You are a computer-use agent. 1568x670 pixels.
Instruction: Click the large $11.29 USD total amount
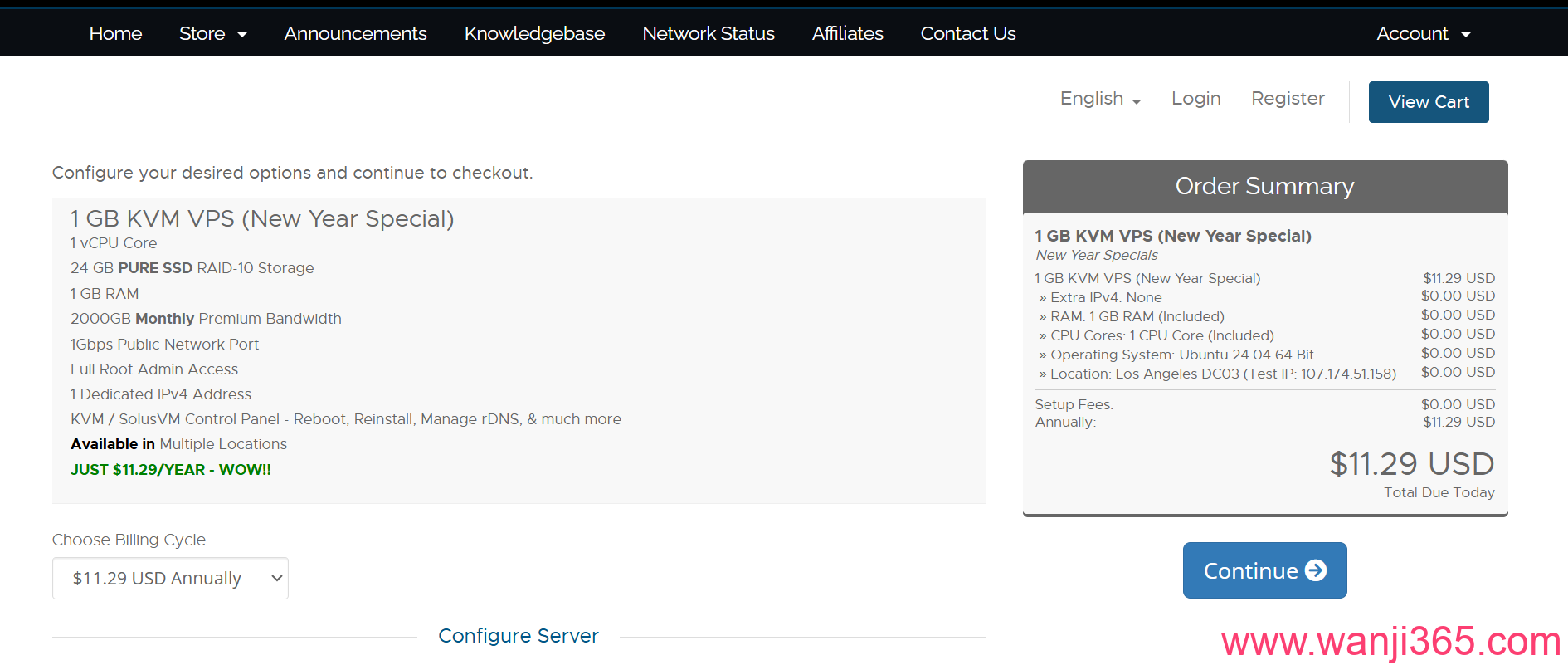coord(1411,464)
